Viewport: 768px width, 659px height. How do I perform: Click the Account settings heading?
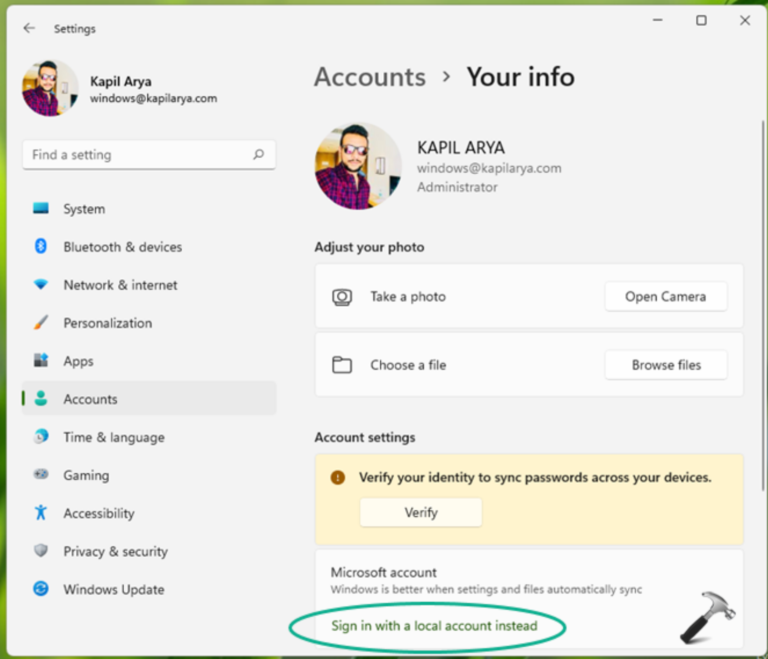(x=365, y=437)
